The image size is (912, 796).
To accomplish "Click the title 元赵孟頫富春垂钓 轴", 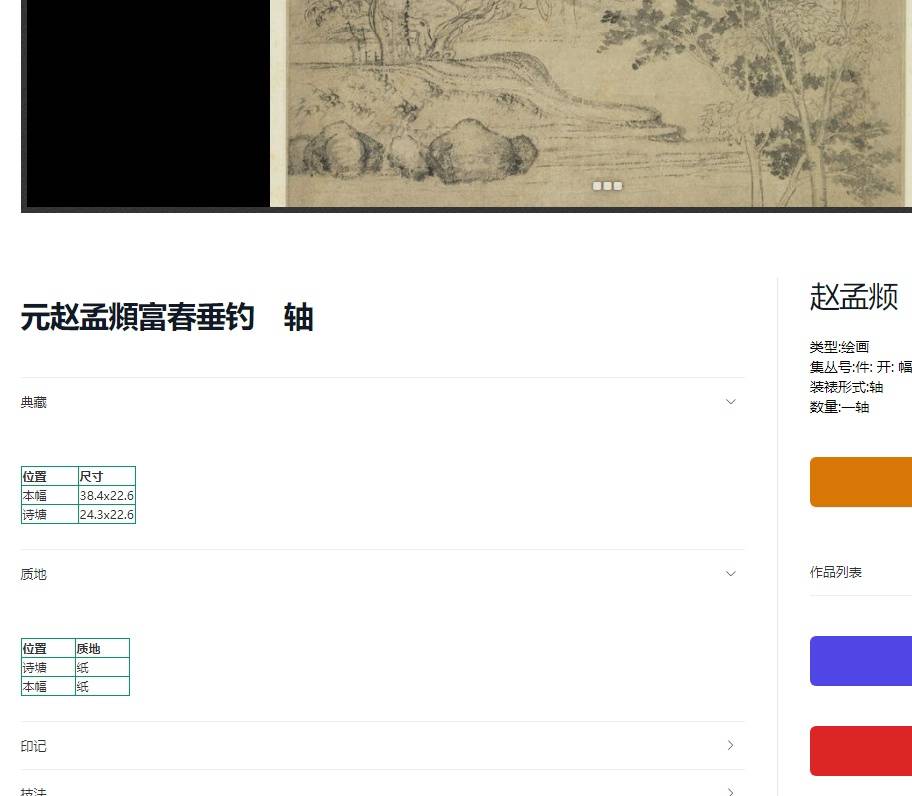I will click(x=167, y=317).
